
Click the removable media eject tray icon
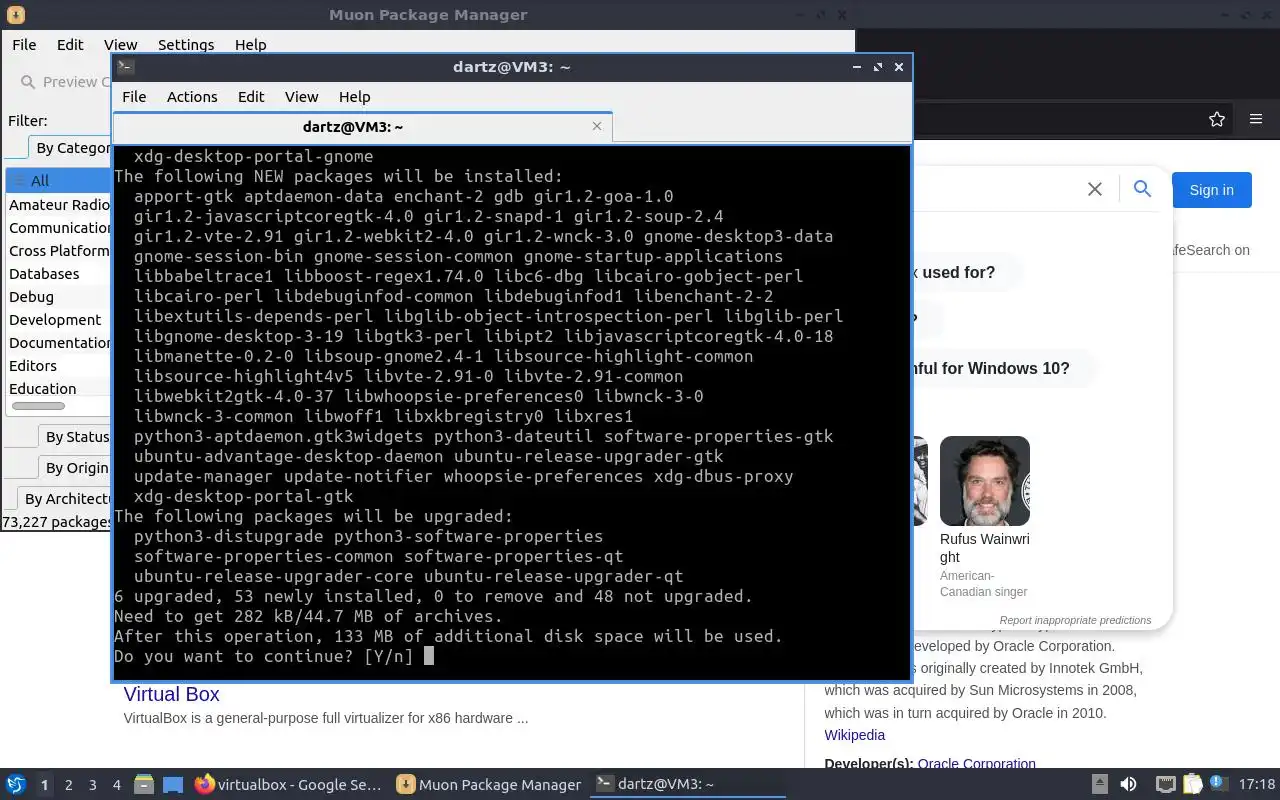[x=1099, y=785]
